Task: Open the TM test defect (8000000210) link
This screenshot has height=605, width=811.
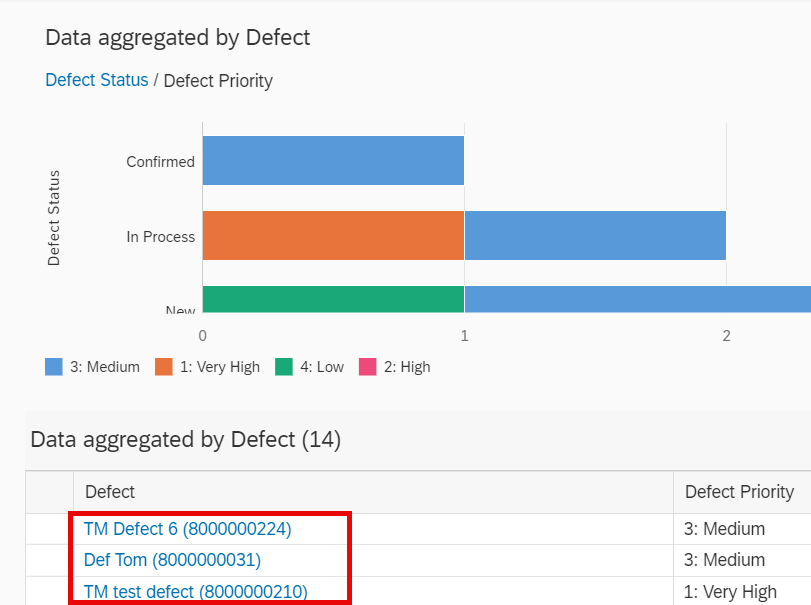Action: pos(195,591)
